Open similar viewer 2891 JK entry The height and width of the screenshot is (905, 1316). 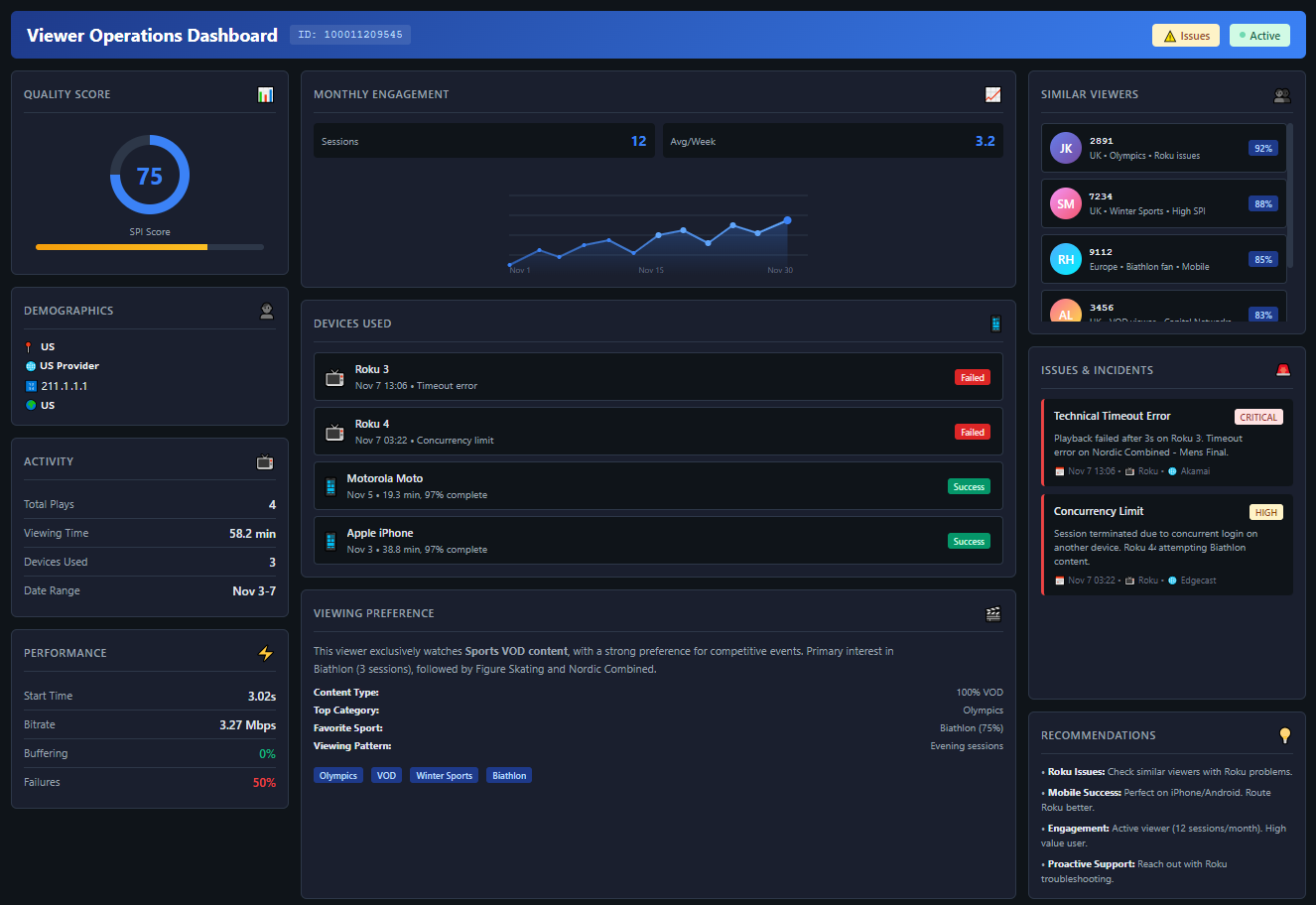point(1163,148)
